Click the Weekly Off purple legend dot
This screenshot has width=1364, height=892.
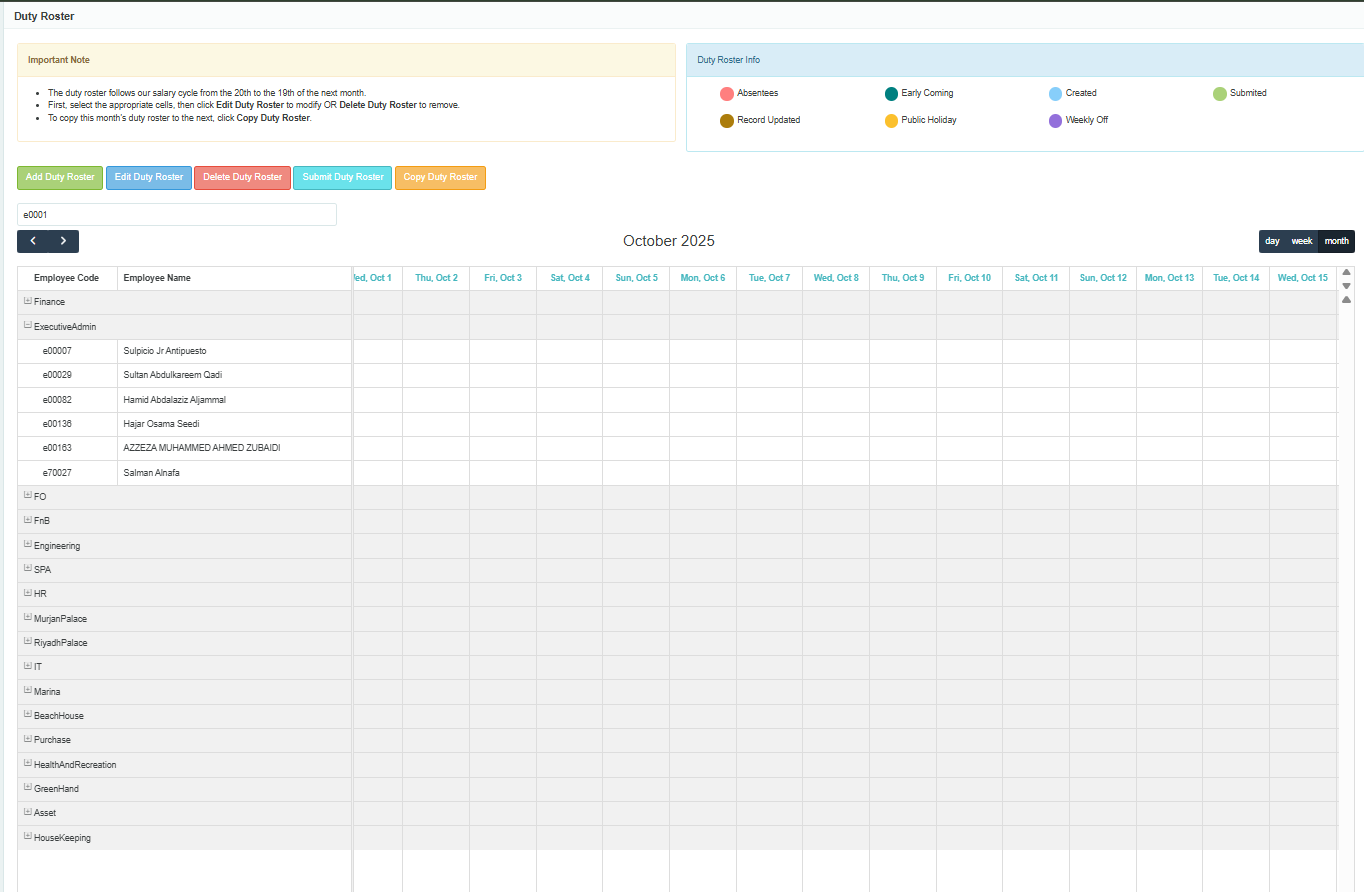1055,121
